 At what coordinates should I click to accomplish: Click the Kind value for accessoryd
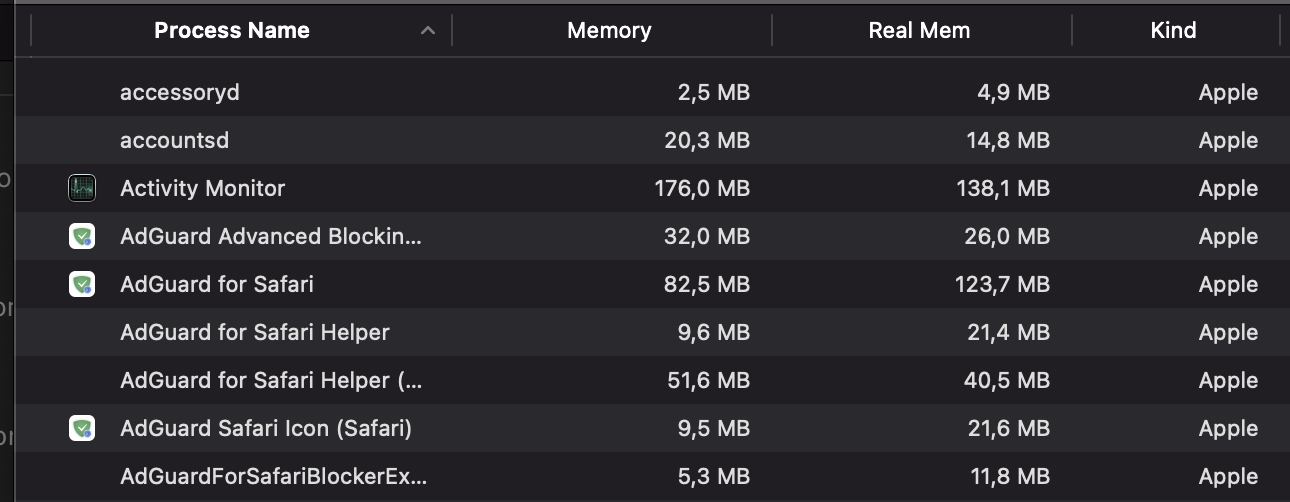click(1228, 93)
